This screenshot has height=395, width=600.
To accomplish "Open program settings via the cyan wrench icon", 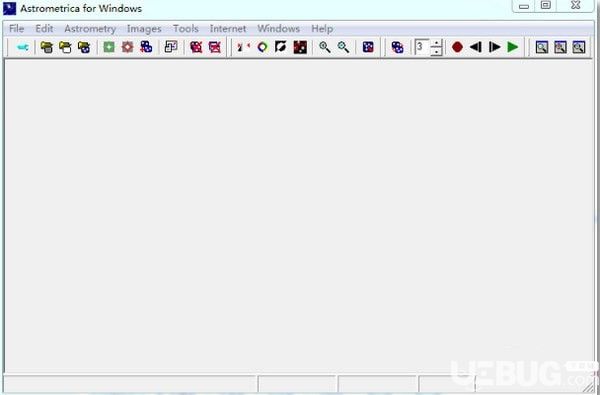I will pos(23,47).
